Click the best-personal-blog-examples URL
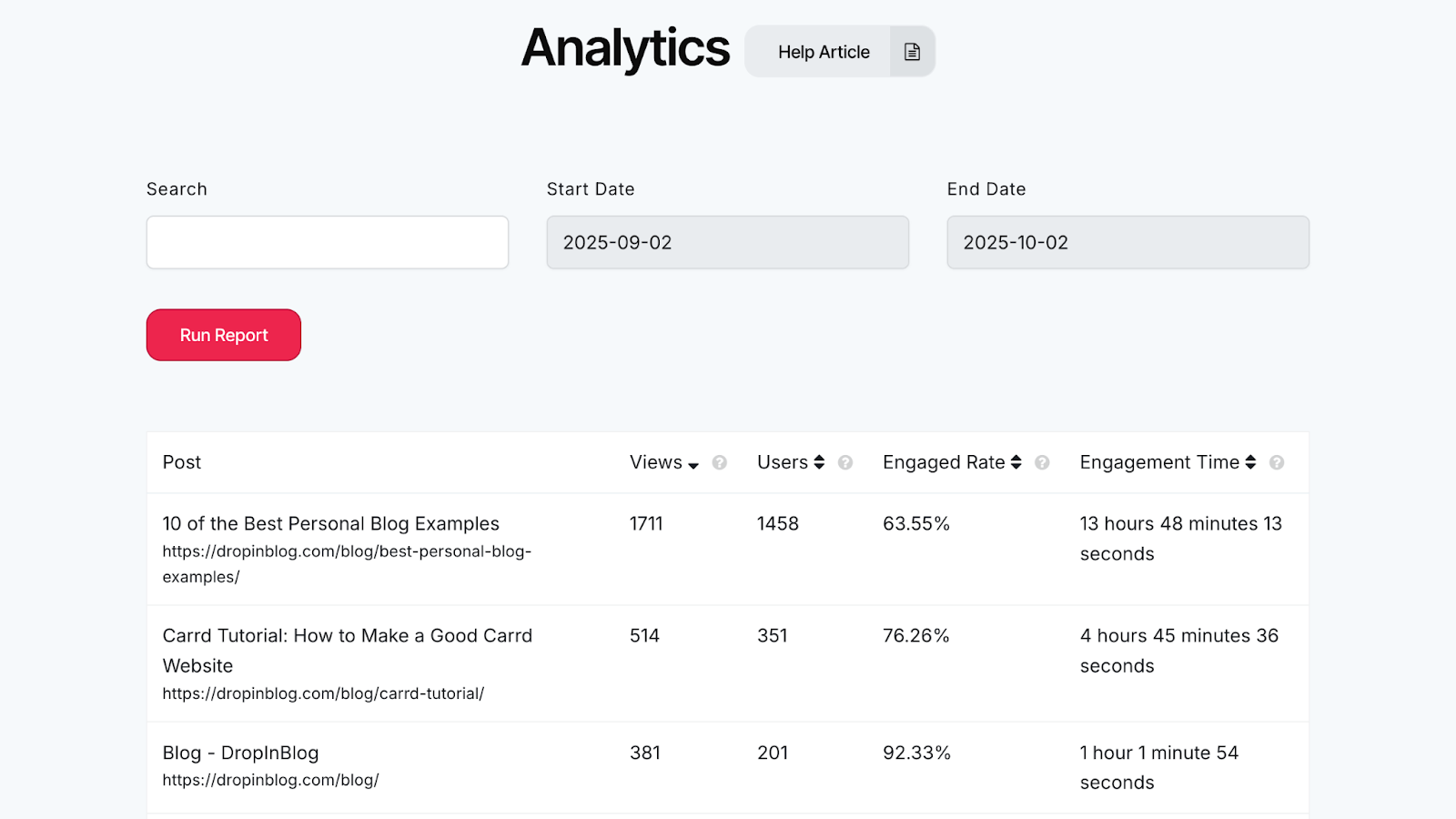Viewport: 1456px width, 819px height. 347,563
